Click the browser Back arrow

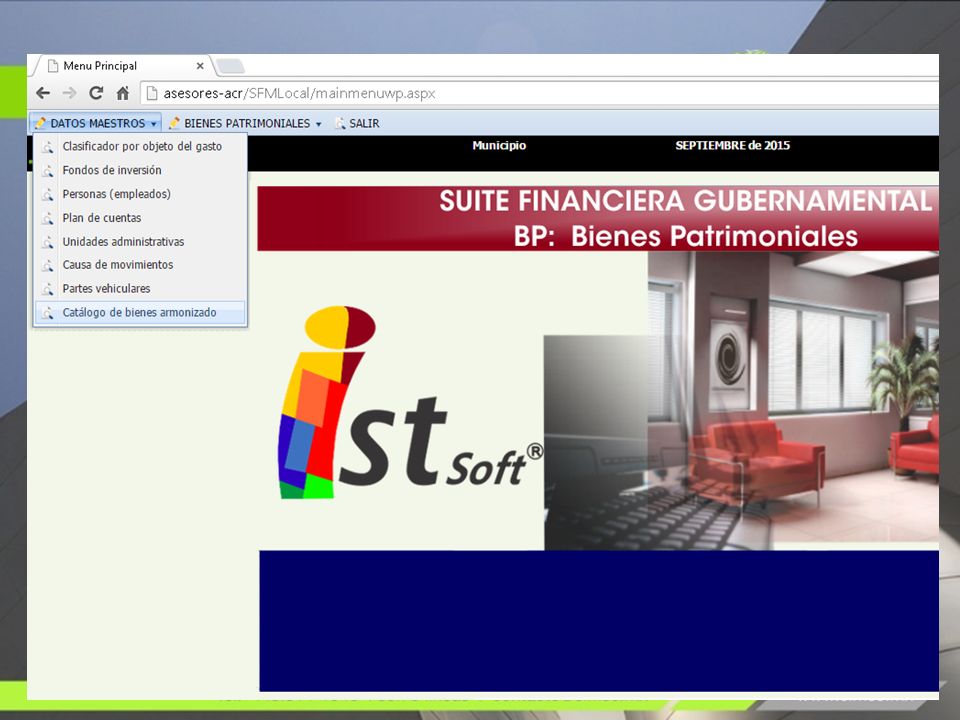click(x=43, y=93)
